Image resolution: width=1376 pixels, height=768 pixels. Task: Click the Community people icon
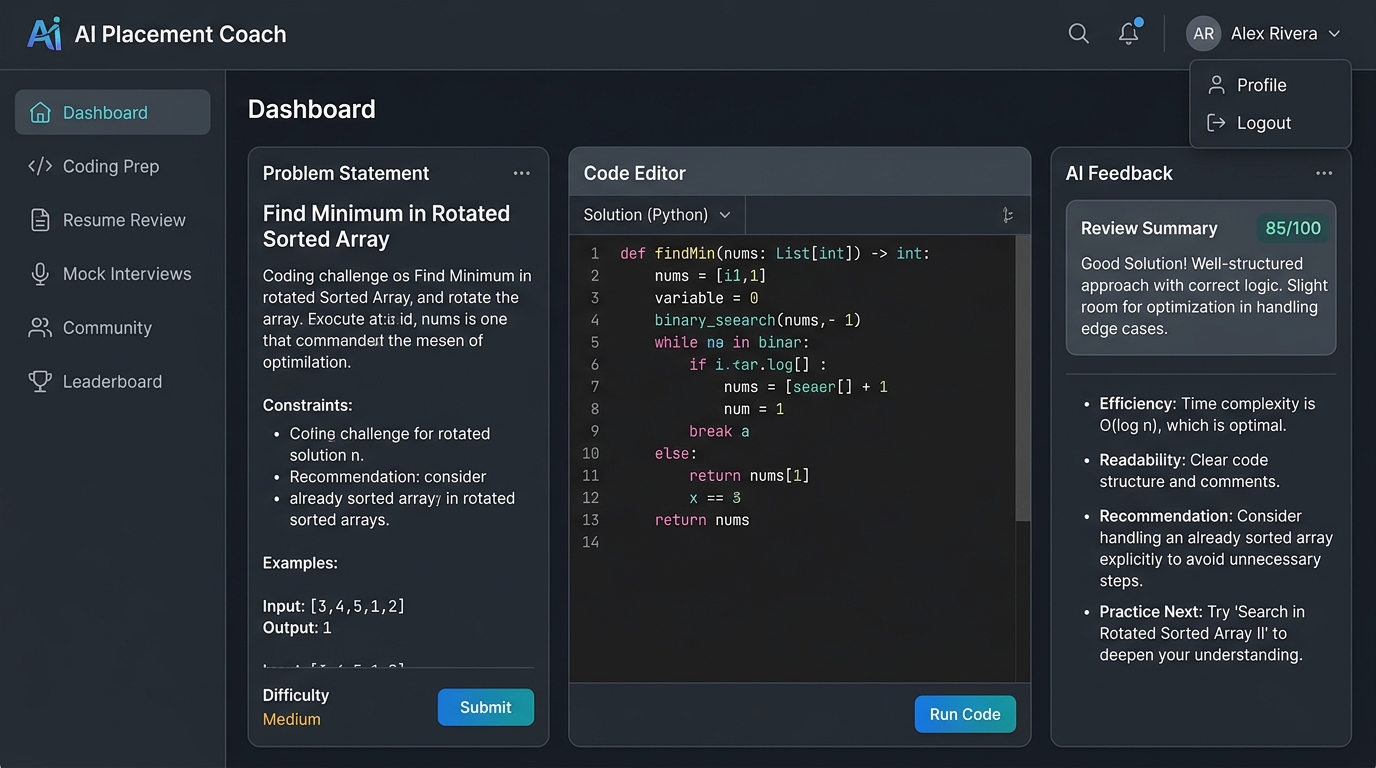(40, 328)
